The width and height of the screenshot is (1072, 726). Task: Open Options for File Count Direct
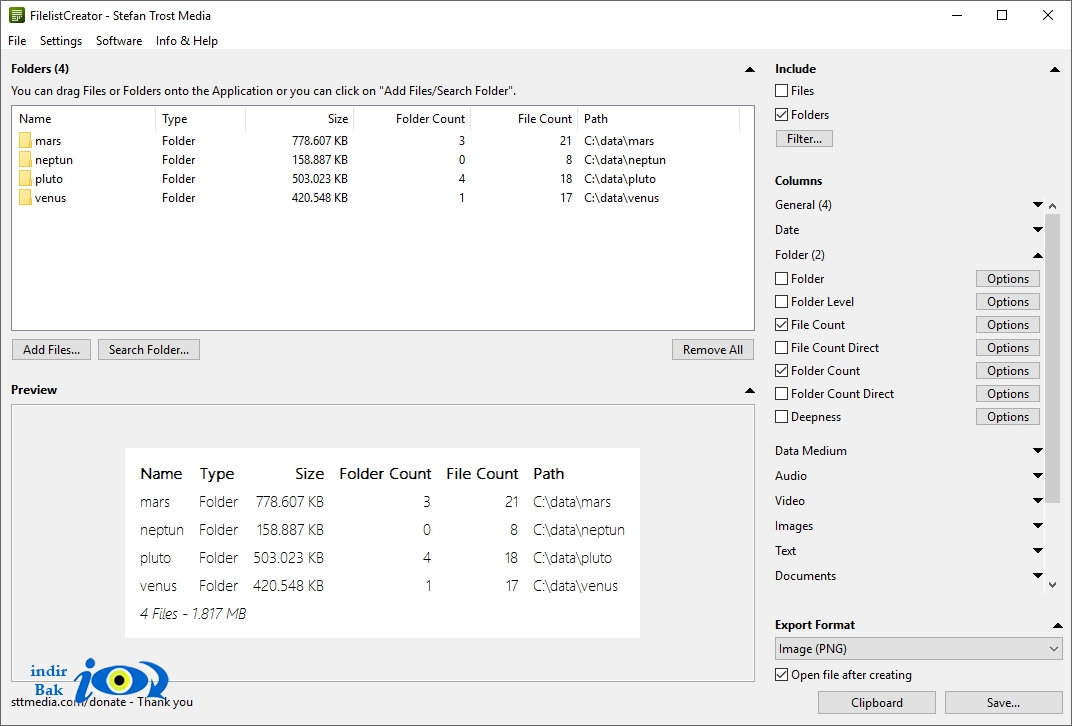(x=1008, y=348)
